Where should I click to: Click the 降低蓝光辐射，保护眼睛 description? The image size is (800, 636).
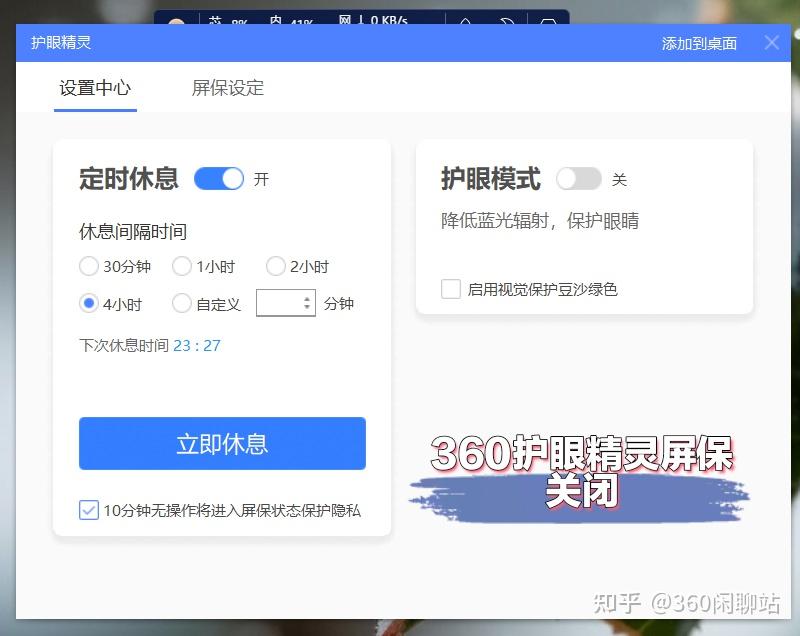click(540, 221)
